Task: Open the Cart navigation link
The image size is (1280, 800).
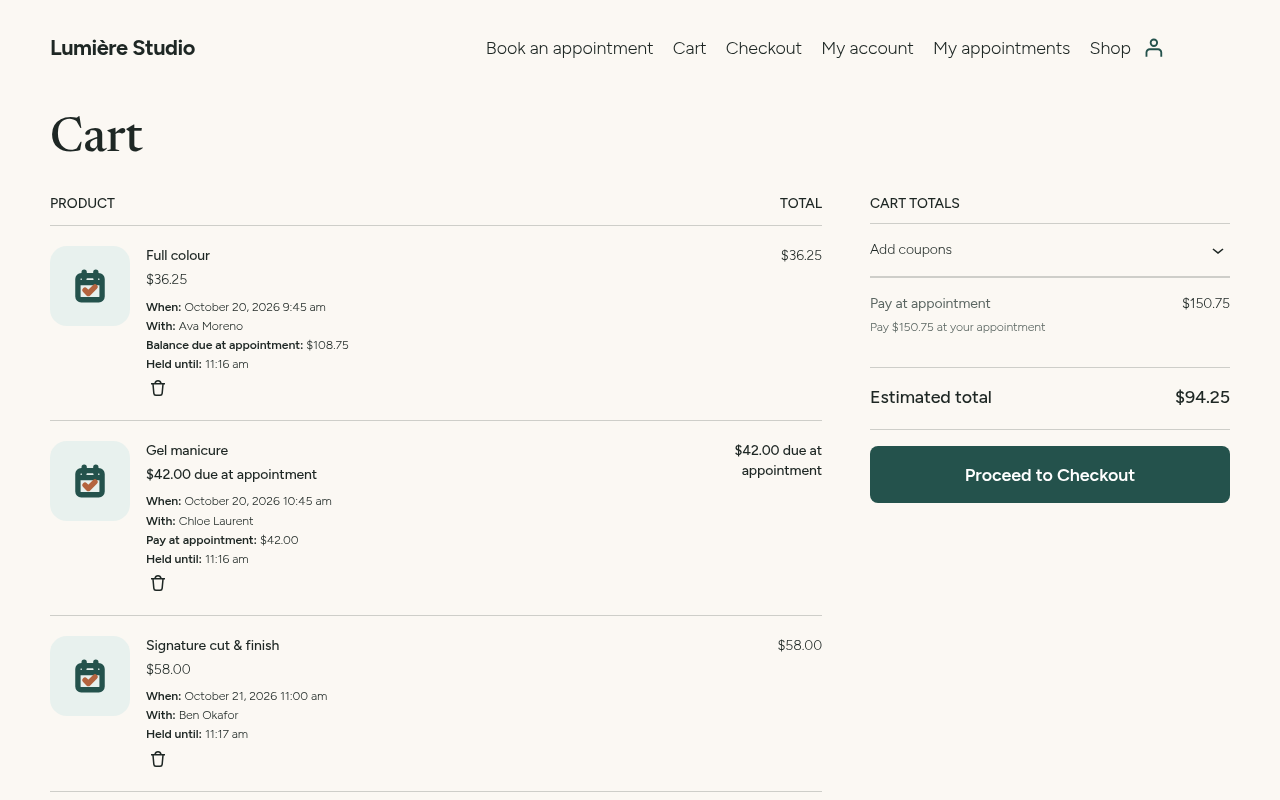Action: (689, 48)
